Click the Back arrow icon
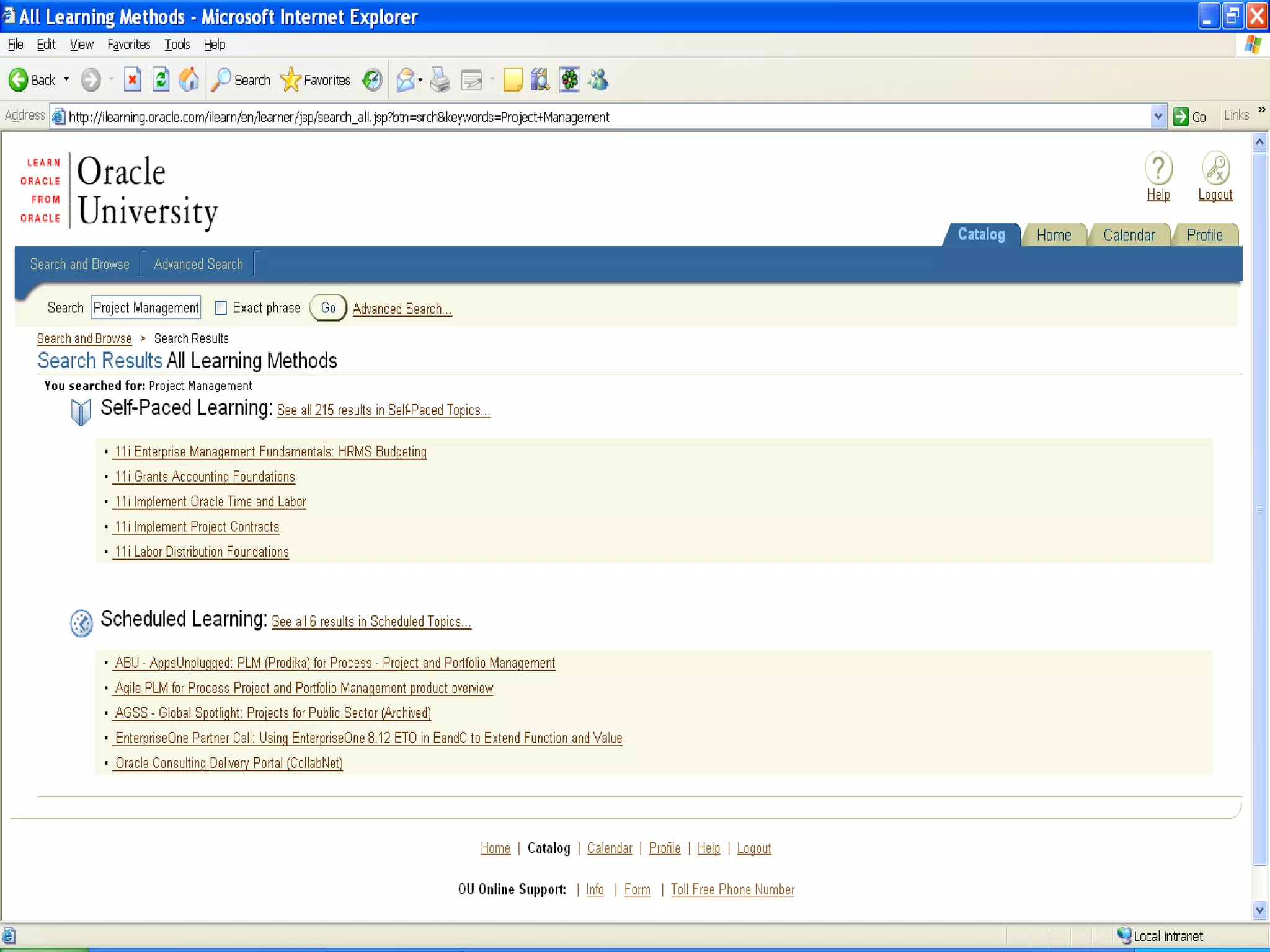1270x952 pixels. click(x=19, y=80)
